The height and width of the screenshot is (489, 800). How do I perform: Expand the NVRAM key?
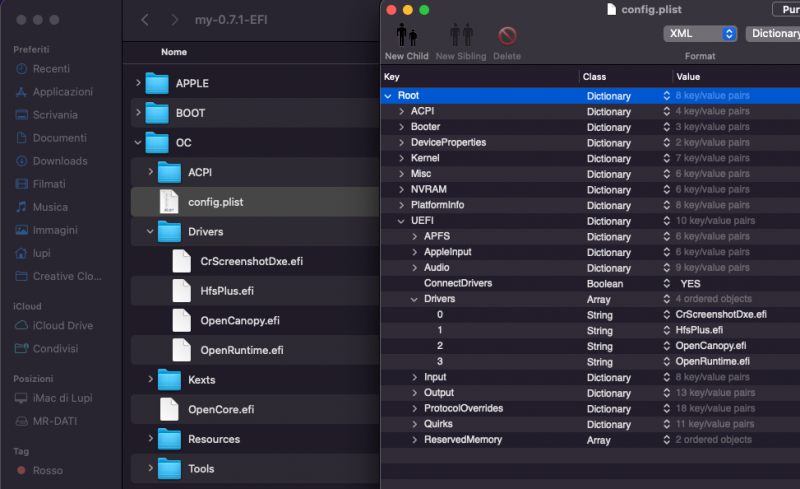[x=402, y=189]
